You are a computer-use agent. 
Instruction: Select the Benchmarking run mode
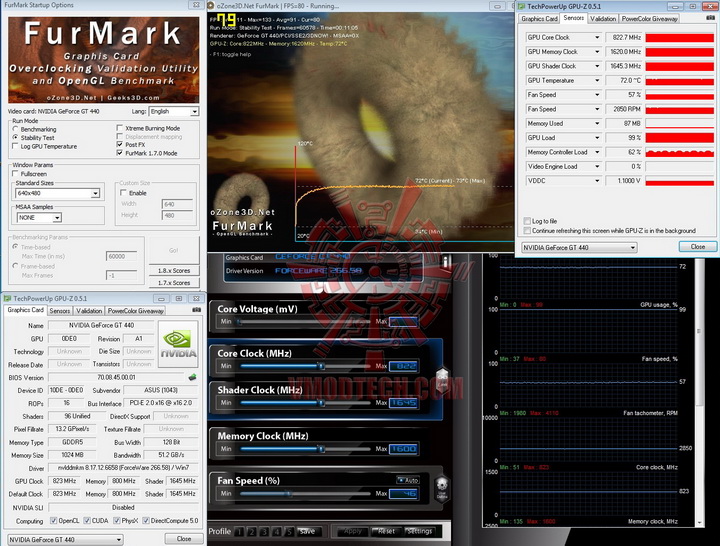click(x=16, y=129)
